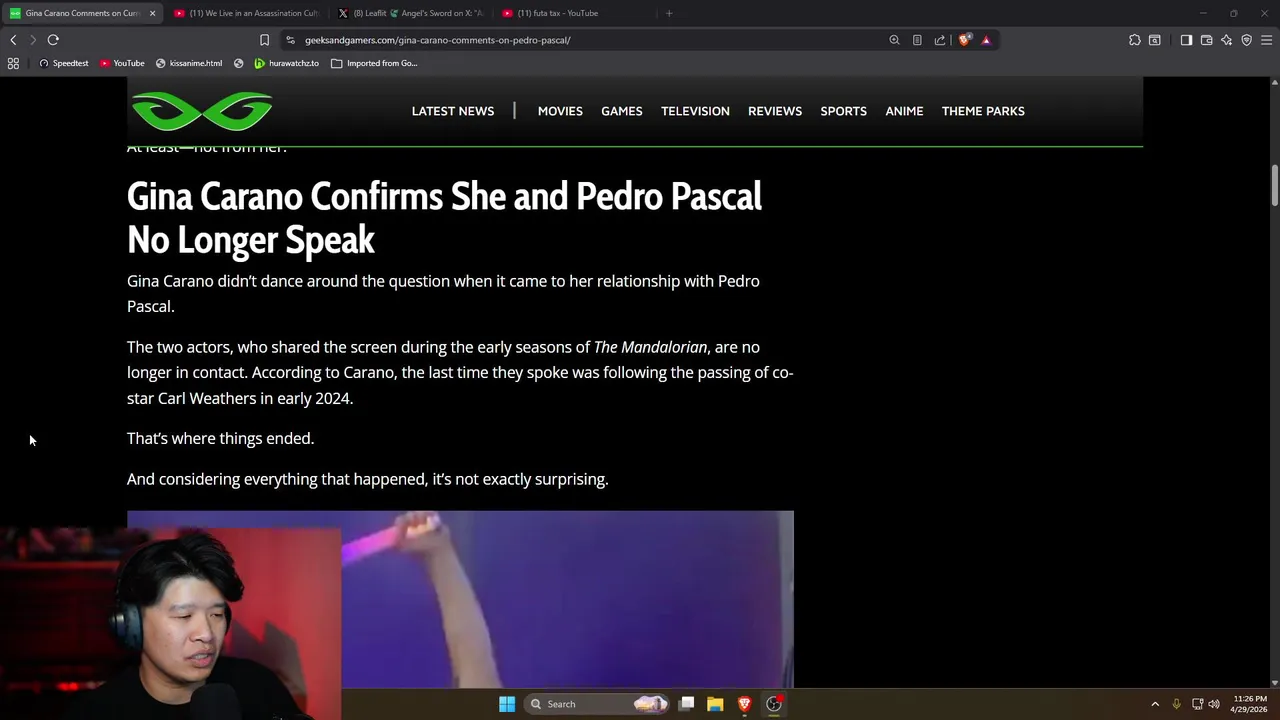This screenshot has width=1280, height=720.
Task: Open the Speedtest bookmark
Action: (x=63, y=63)
